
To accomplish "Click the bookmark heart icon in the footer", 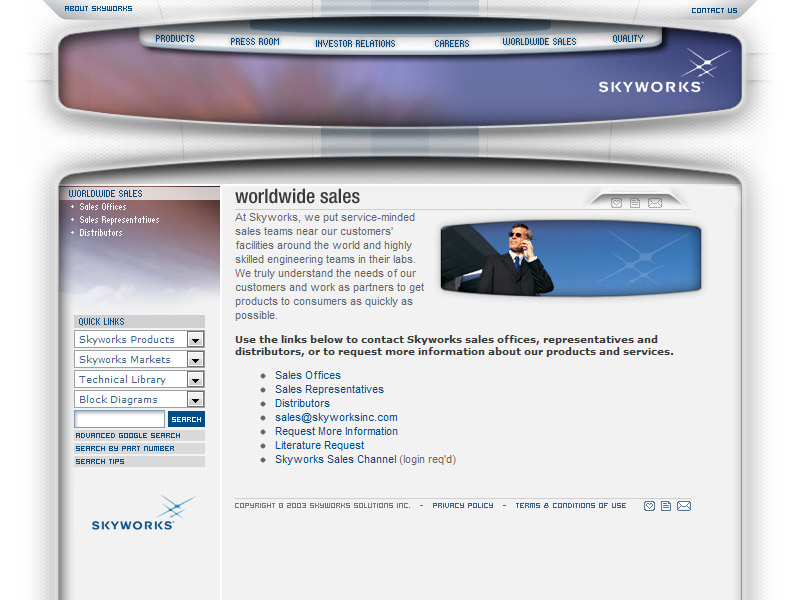I will coord(649,506).
